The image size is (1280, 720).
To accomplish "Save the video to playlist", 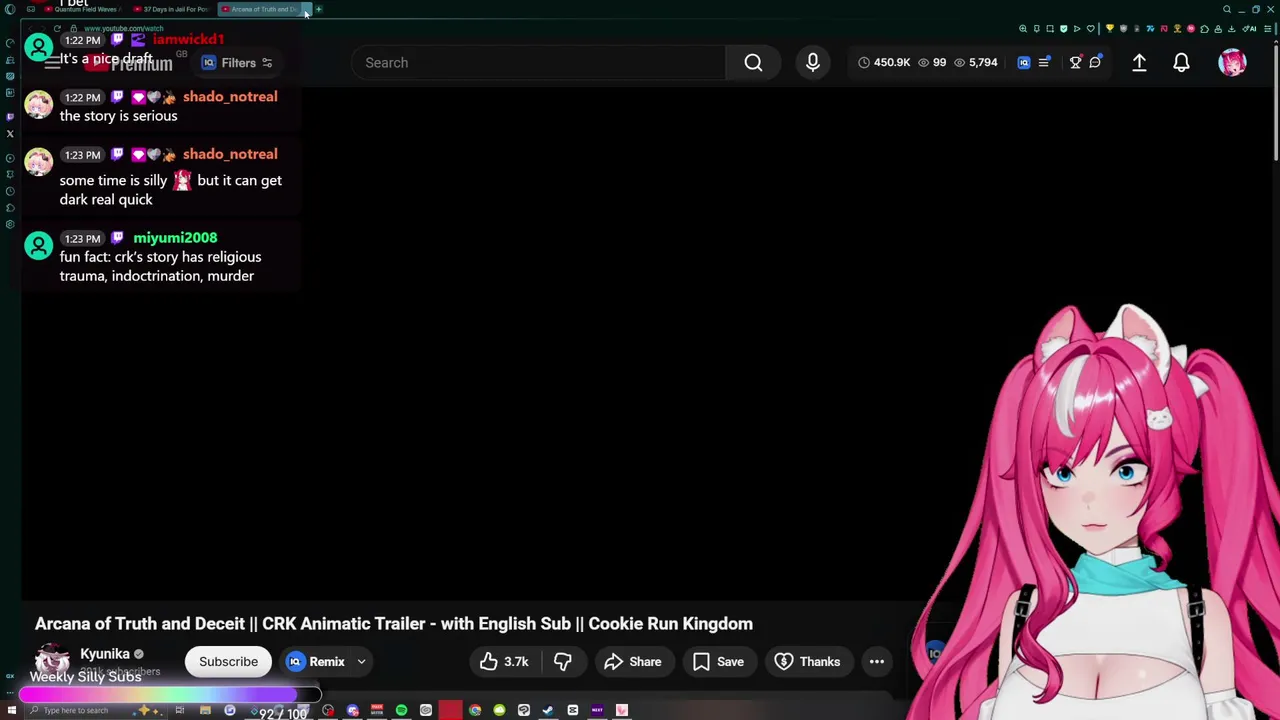I will tap(718, 662).
